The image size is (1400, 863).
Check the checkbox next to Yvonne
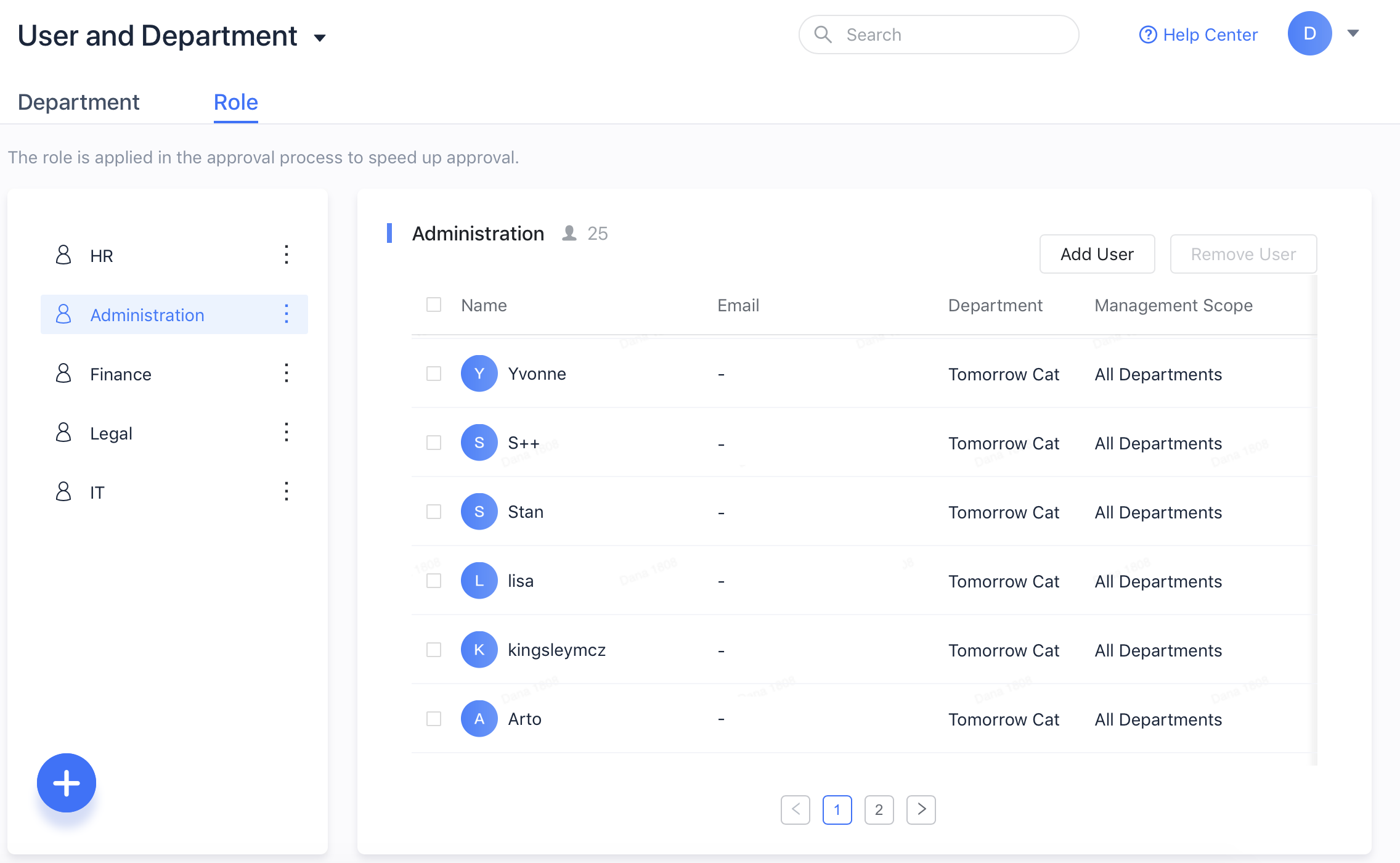[x=433, y=374]
